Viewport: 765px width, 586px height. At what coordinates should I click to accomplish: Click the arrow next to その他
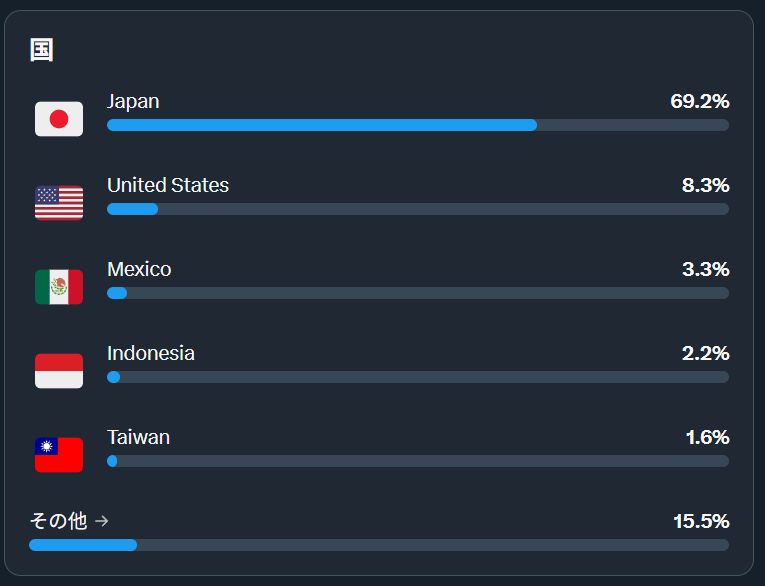click(101, 521)
